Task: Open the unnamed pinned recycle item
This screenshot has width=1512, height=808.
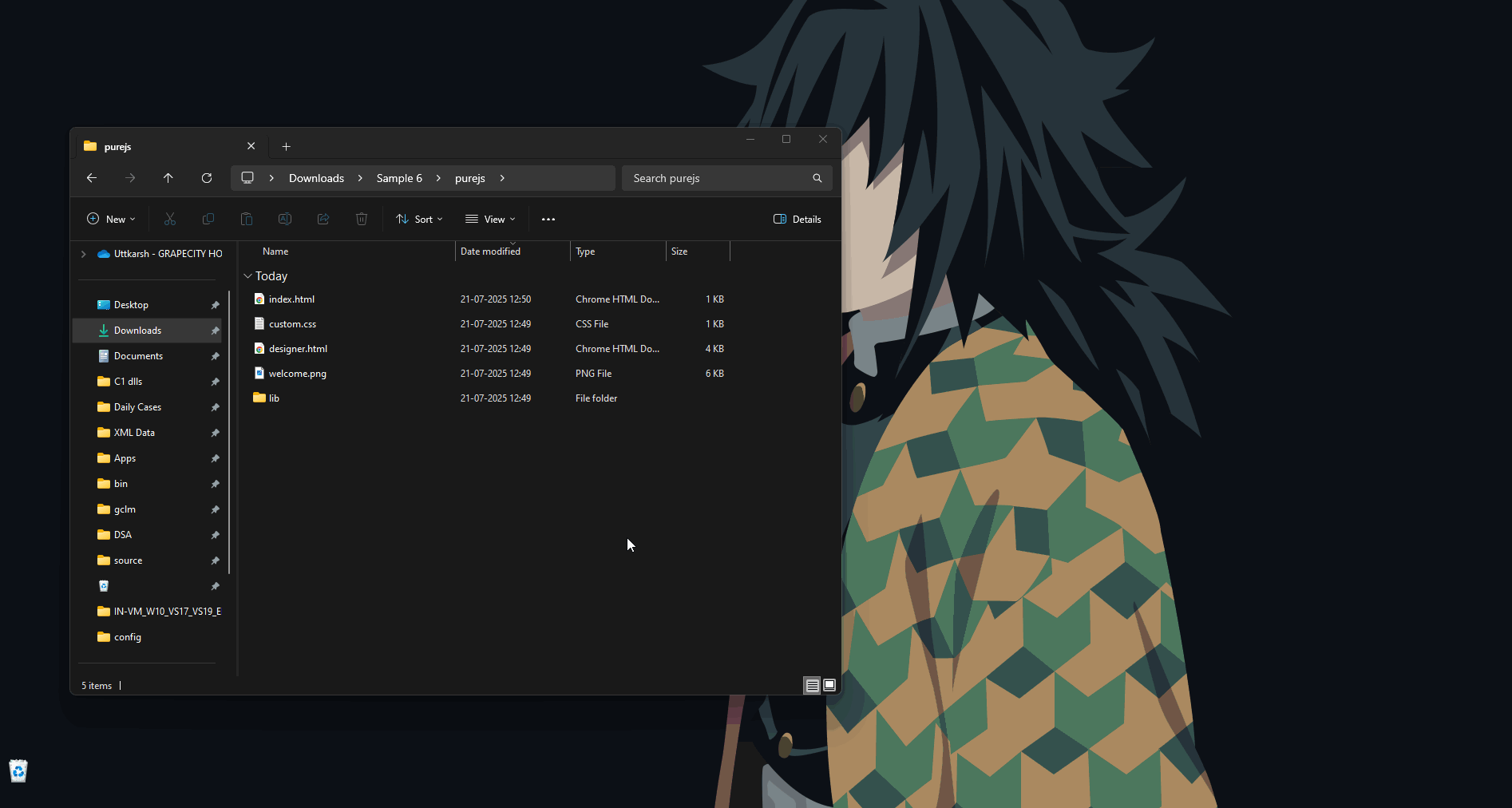Action: pyautogui.click(x=104, y=586)
